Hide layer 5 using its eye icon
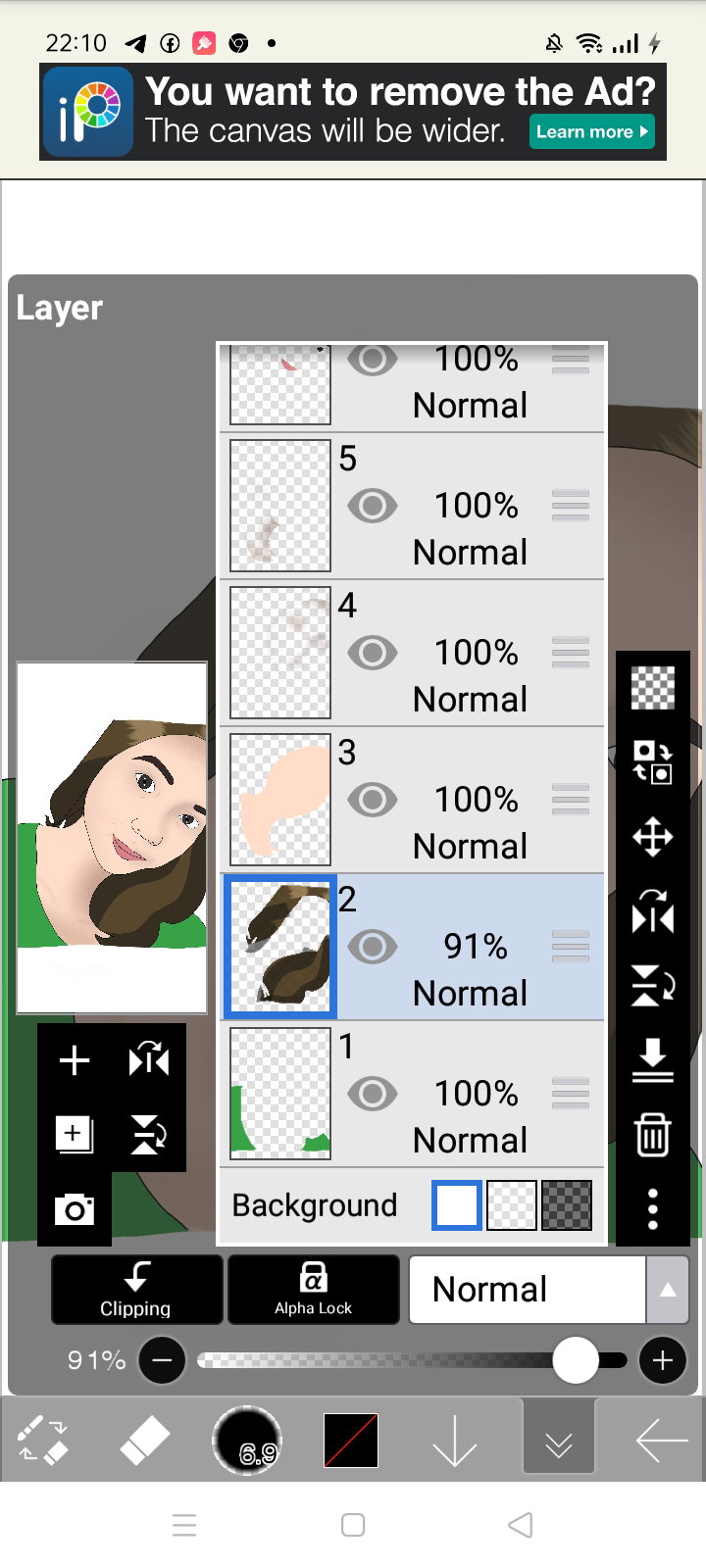706x1568 pixels. pyautogui.click(x=373, y=506)
